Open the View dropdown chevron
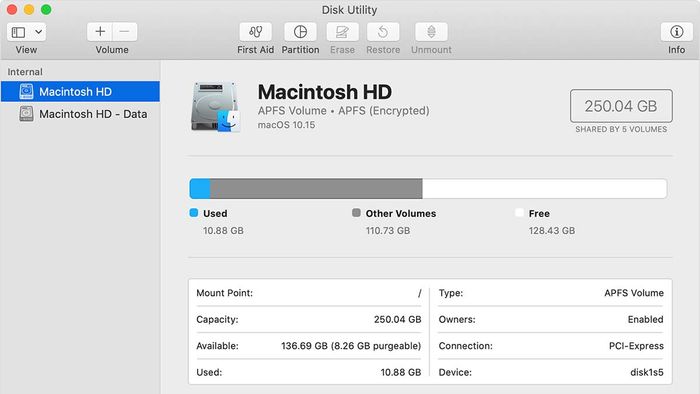The width and height of the screenshot is (700, 394). [39, 32]
